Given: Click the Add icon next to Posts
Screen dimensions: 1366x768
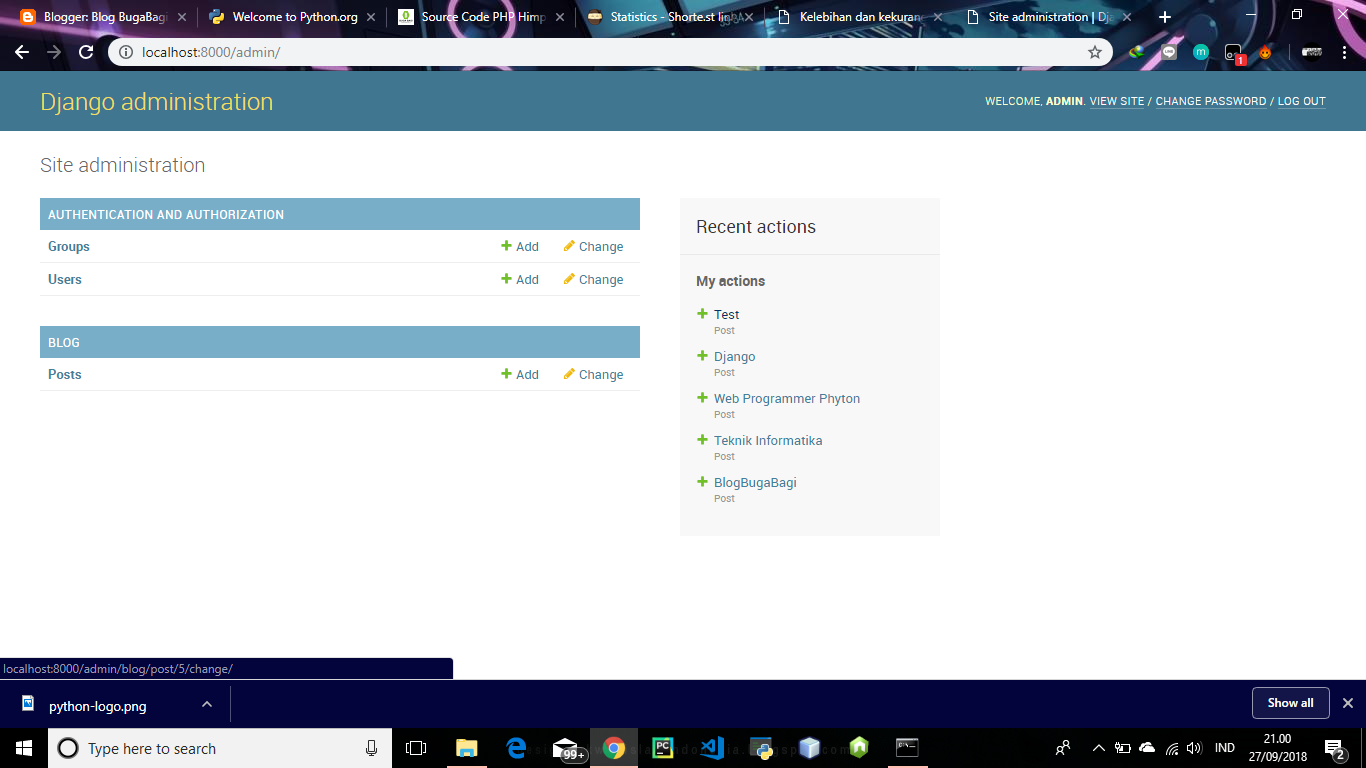Looking at the screenshot, I should [506, 374].
